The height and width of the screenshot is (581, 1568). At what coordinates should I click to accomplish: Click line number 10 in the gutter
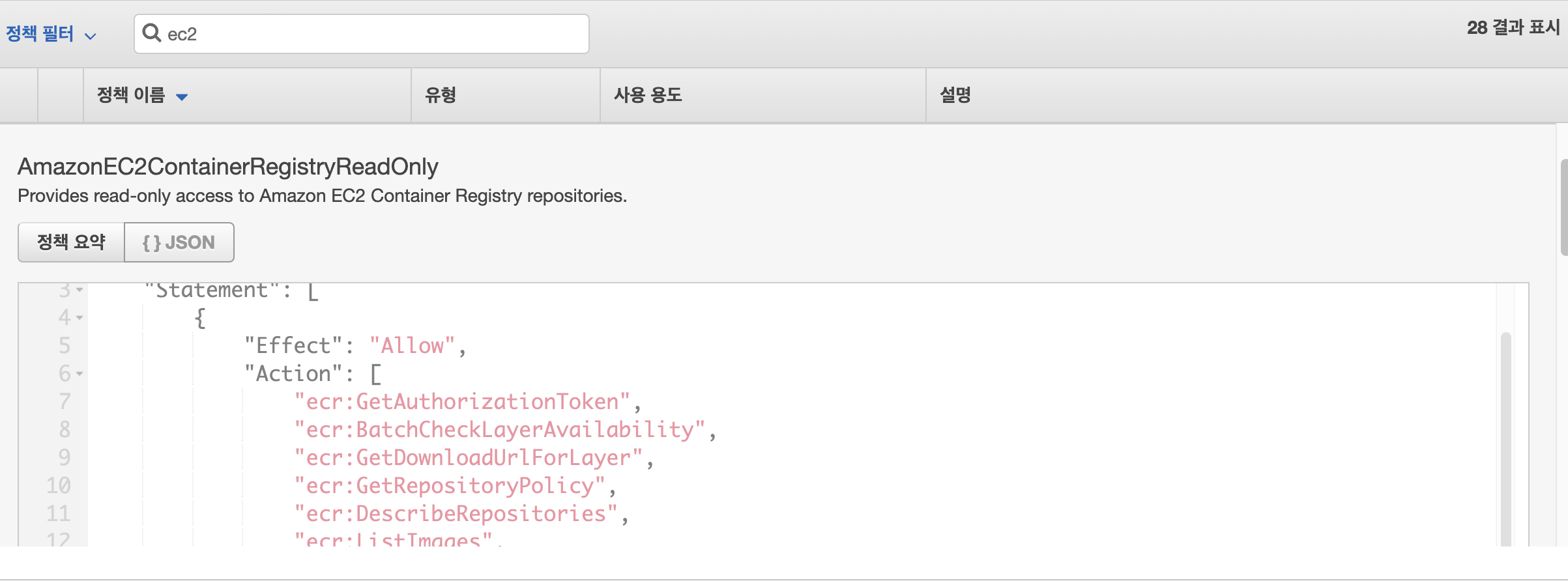(x=59, y=486)
